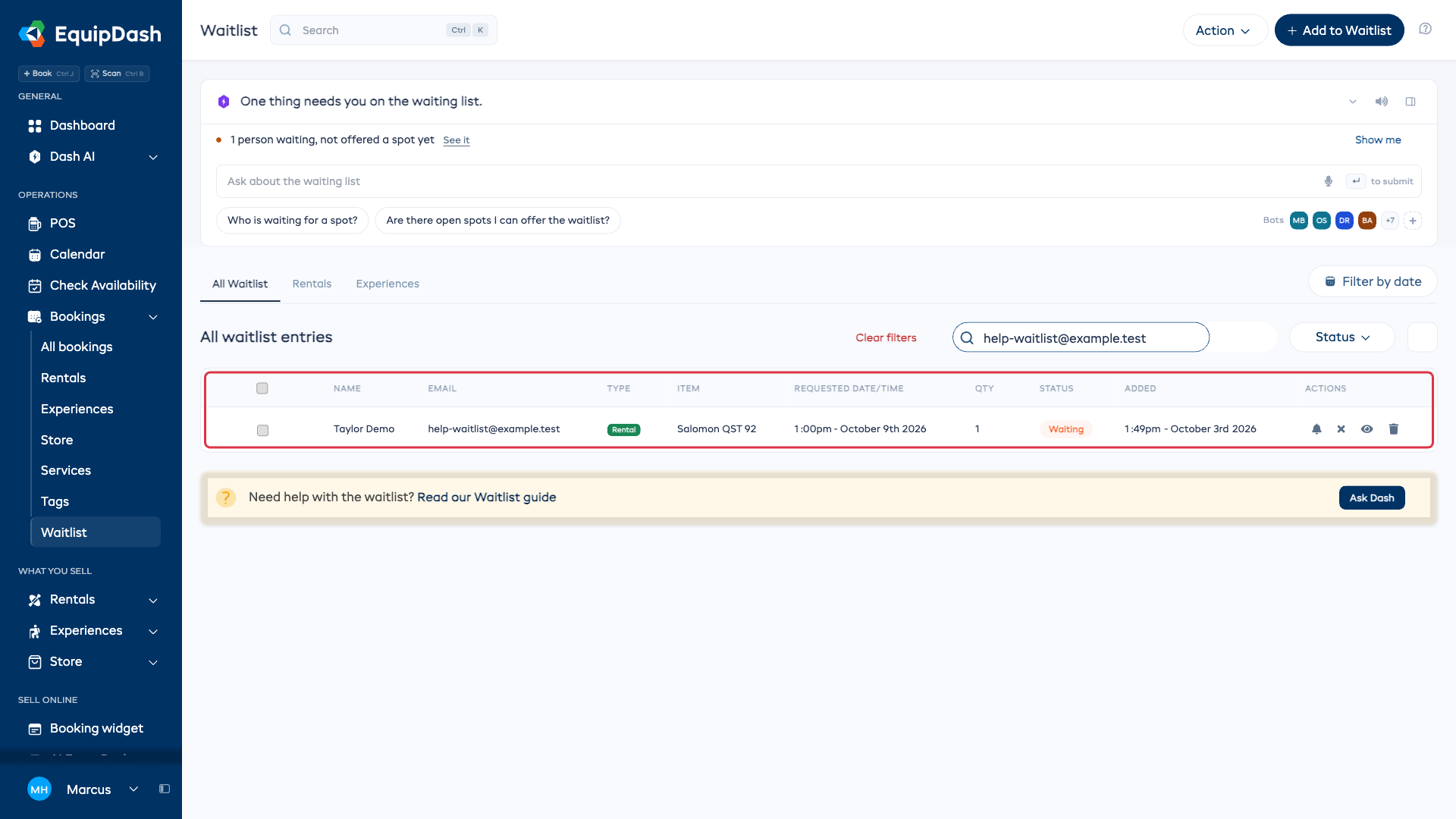Switch to the Experiences tab
The image size is (1456, 819).
(x=388, y=284)
